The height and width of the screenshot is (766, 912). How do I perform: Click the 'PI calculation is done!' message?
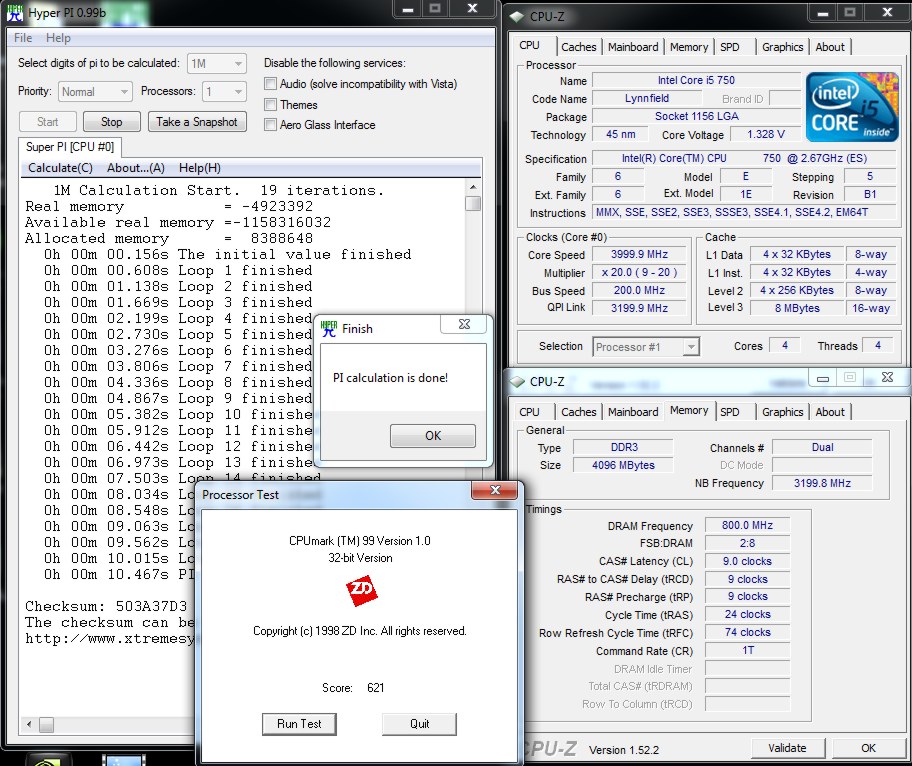point(390,378)
